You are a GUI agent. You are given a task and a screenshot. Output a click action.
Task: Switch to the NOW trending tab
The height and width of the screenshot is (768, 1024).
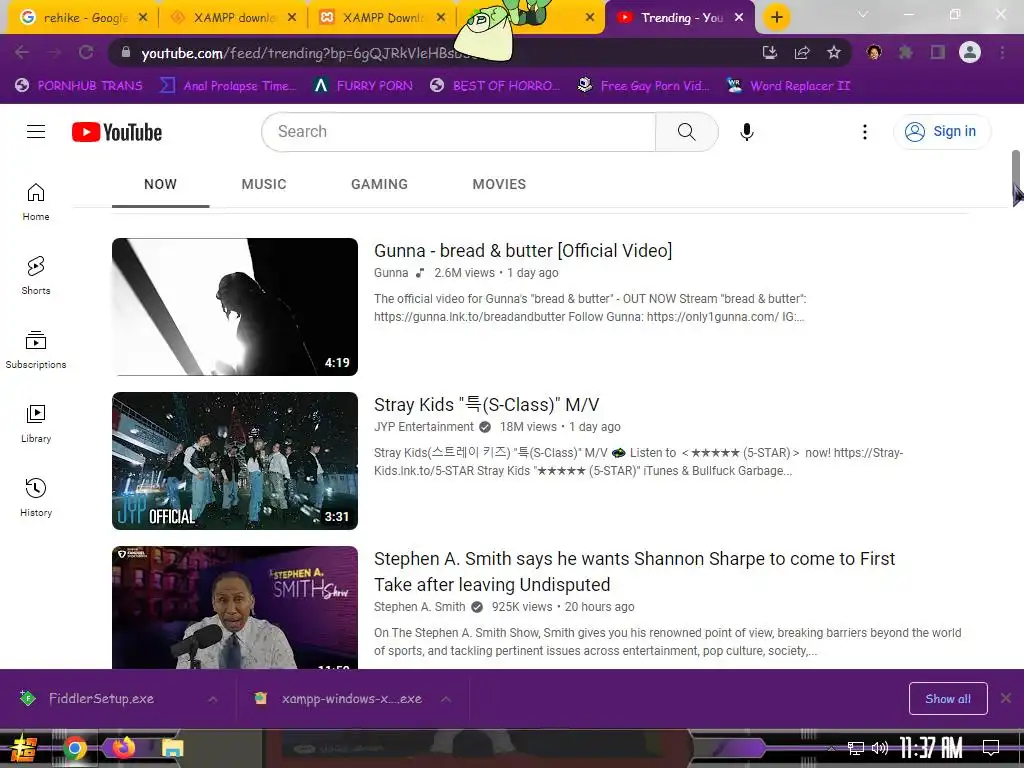tap(161, 184)
